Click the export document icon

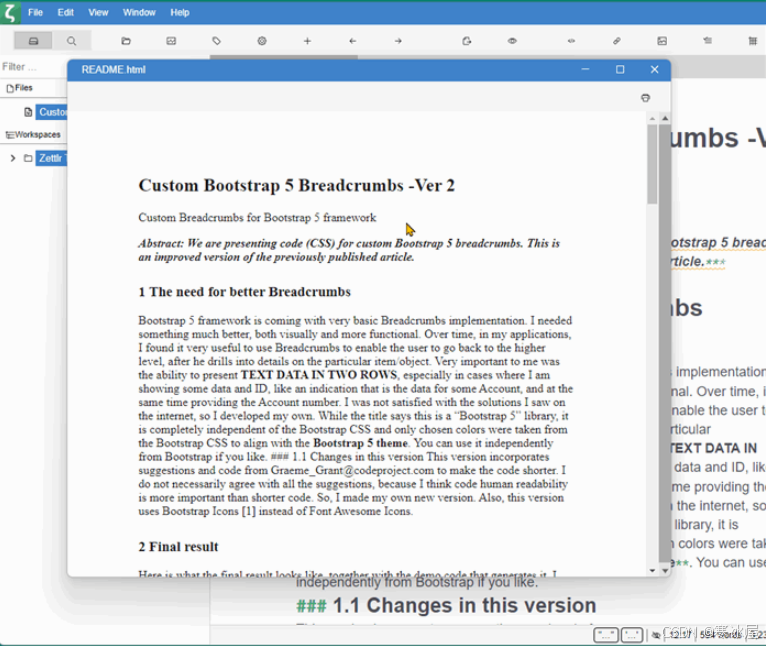467,41
